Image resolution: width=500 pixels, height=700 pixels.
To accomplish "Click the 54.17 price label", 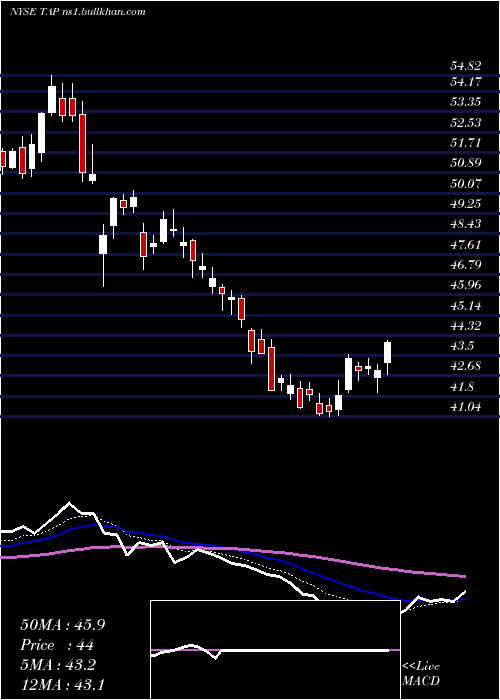I will point(465,82).
